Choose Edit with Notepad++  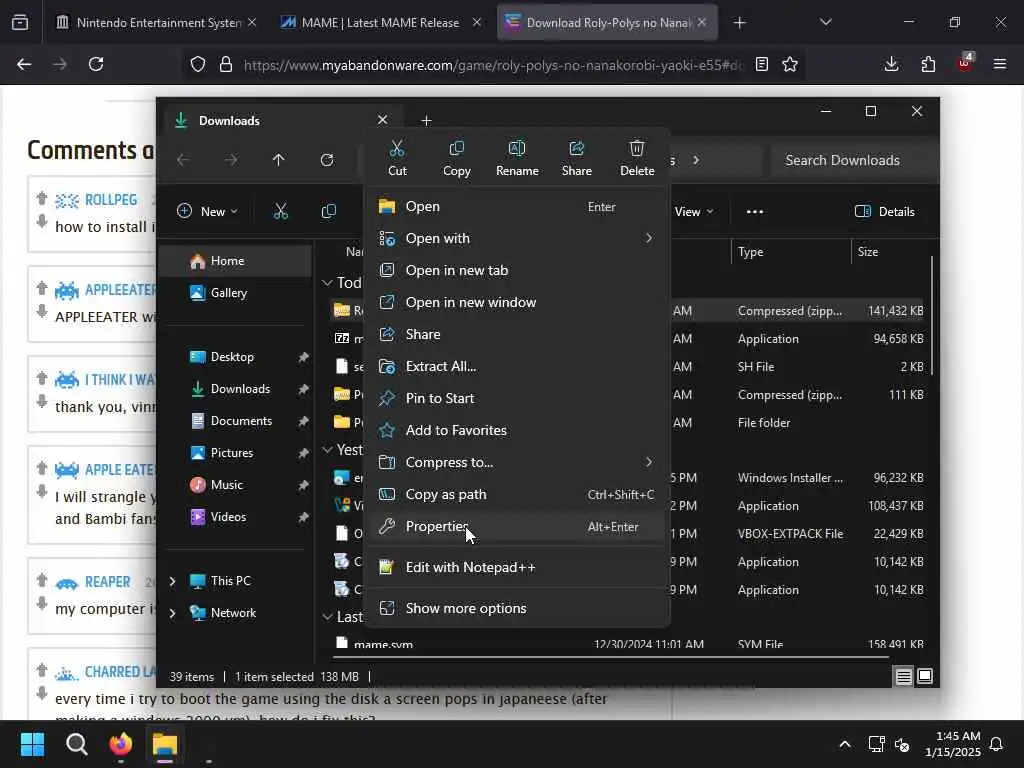517,568
